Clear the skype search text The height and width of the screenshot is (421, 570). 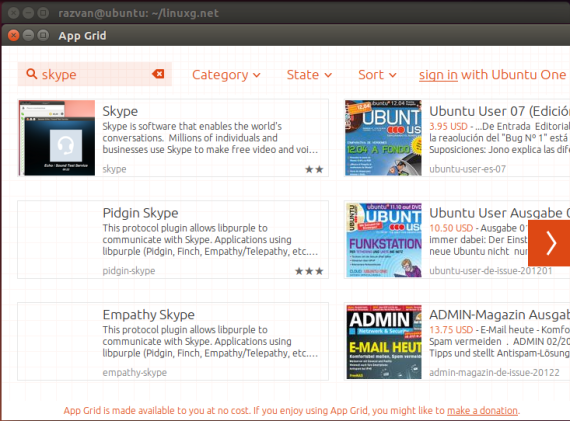click(x=158, y=74)
